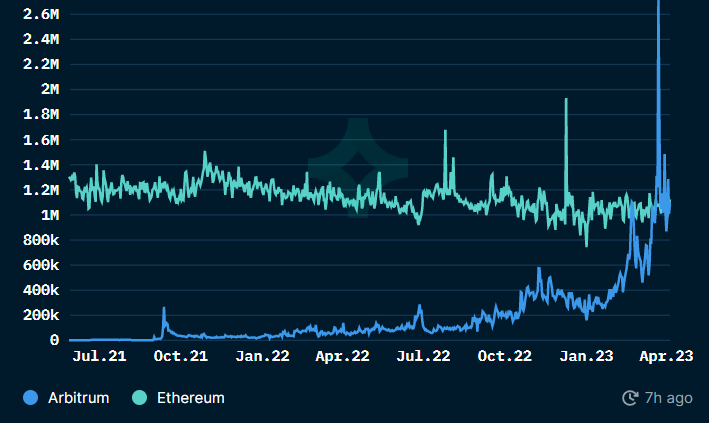This screenshot has height=423, width=709.
Task: Select the 'Jul.22' x-axis label
Action: click(423, 356)
